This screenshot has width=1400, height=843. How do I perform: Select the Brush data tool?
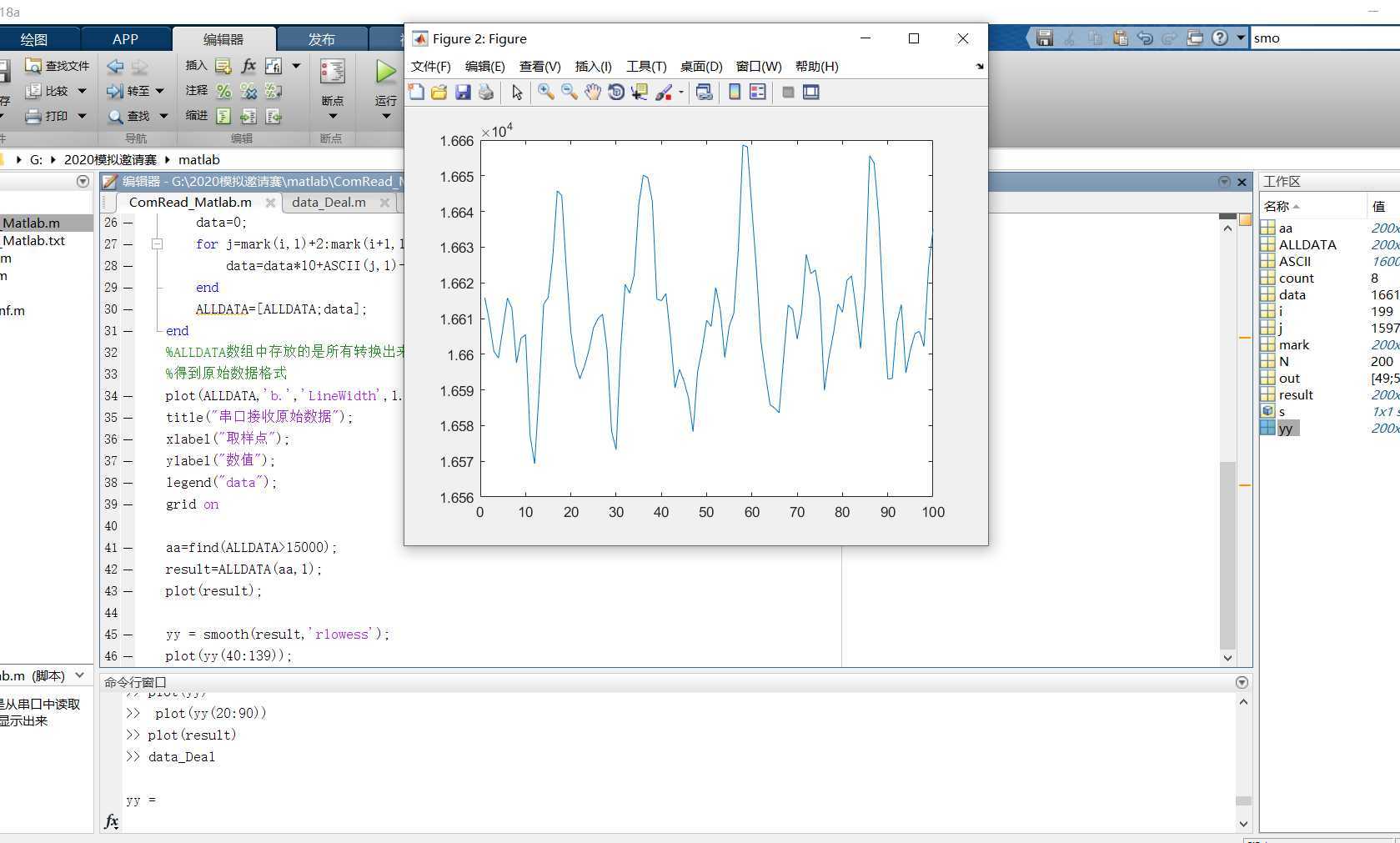(664, 93)
